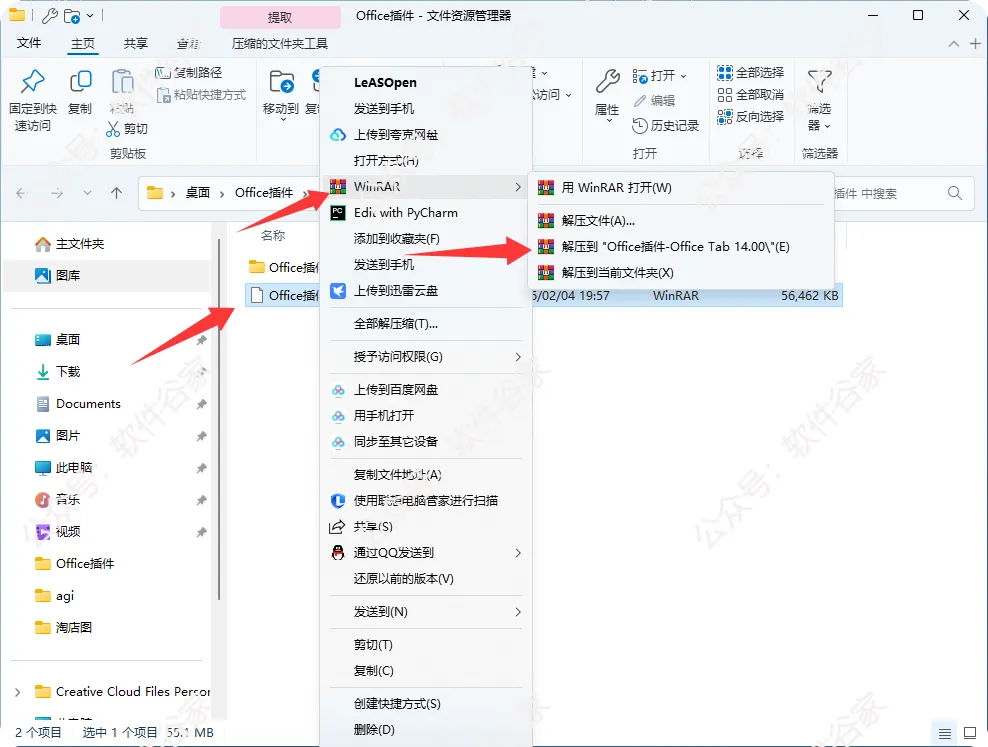The height and width of the screenshot is (747, 988).
Task: Choose 全部解压缩(T)...
Action: coord(426,324)
